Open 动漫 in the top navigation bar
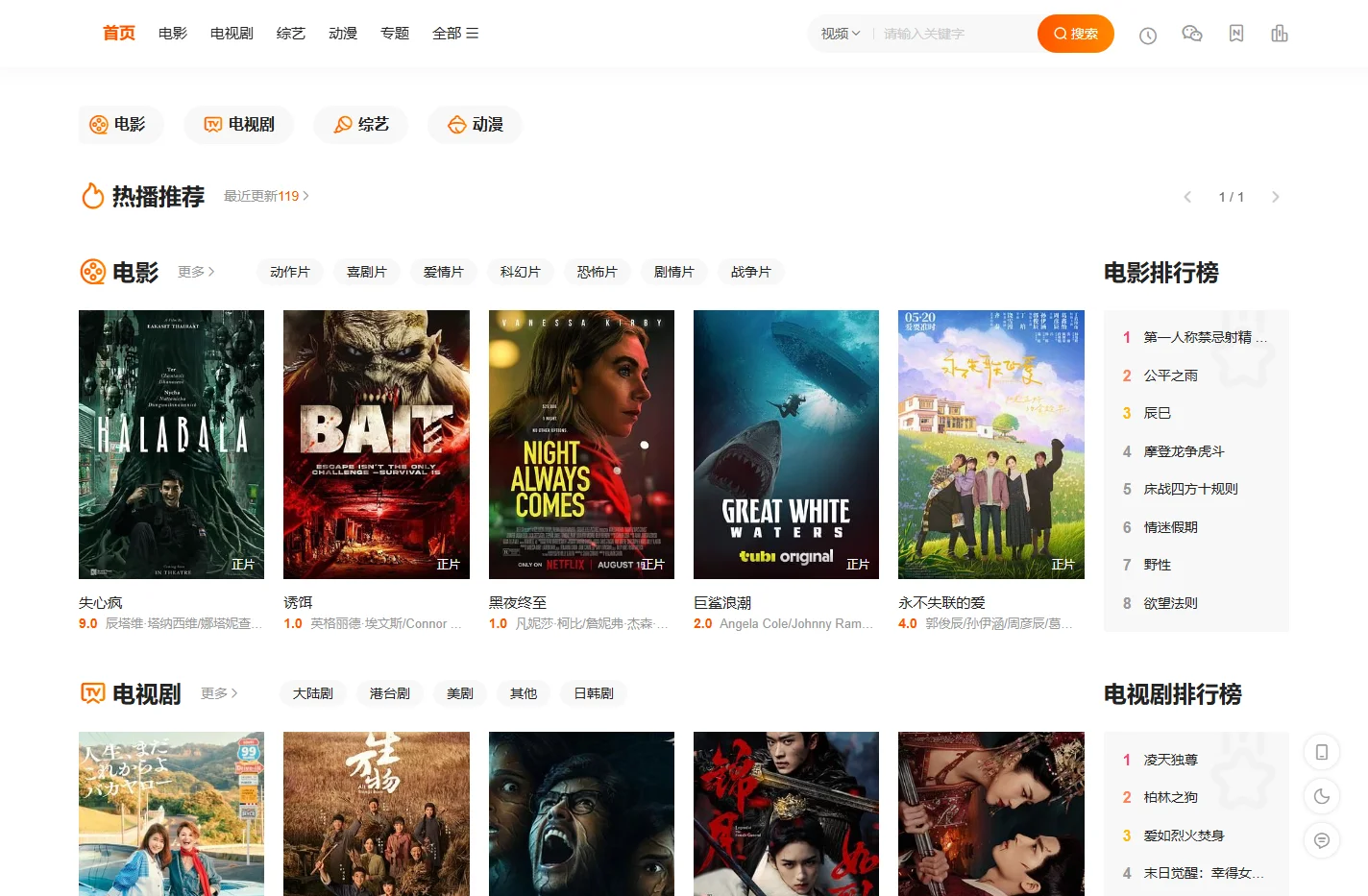The height and width of the screenshot is (896, 1368). click(x=343, y=34)
